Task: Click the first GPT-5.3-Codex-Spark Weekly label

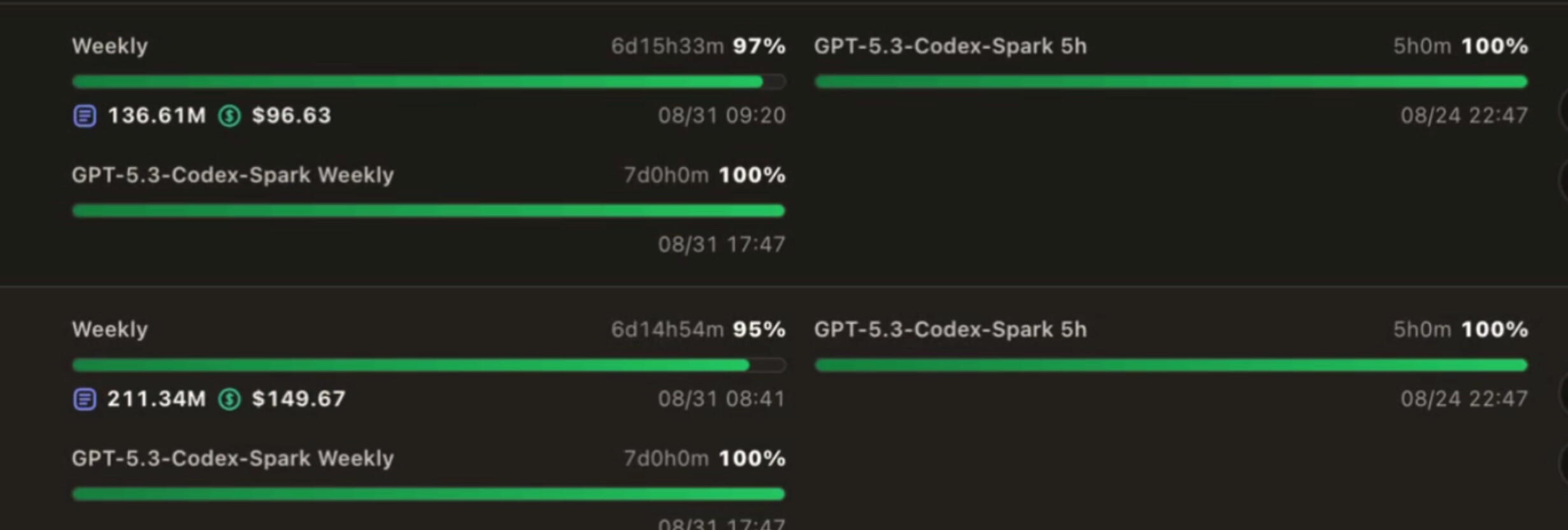Action: click(232, 175)
